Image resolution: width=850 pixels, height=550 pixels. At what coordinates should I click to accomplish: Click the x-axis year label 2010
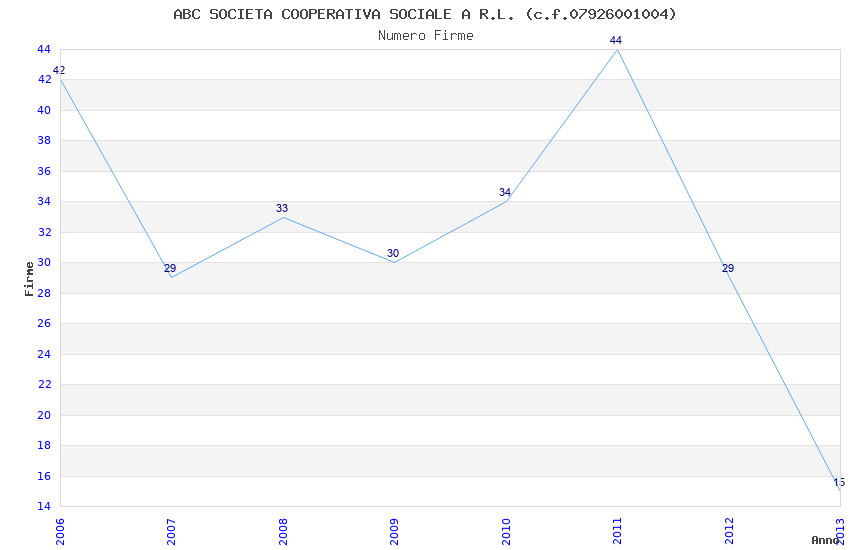pyautogui.click(x=506, y=531)
